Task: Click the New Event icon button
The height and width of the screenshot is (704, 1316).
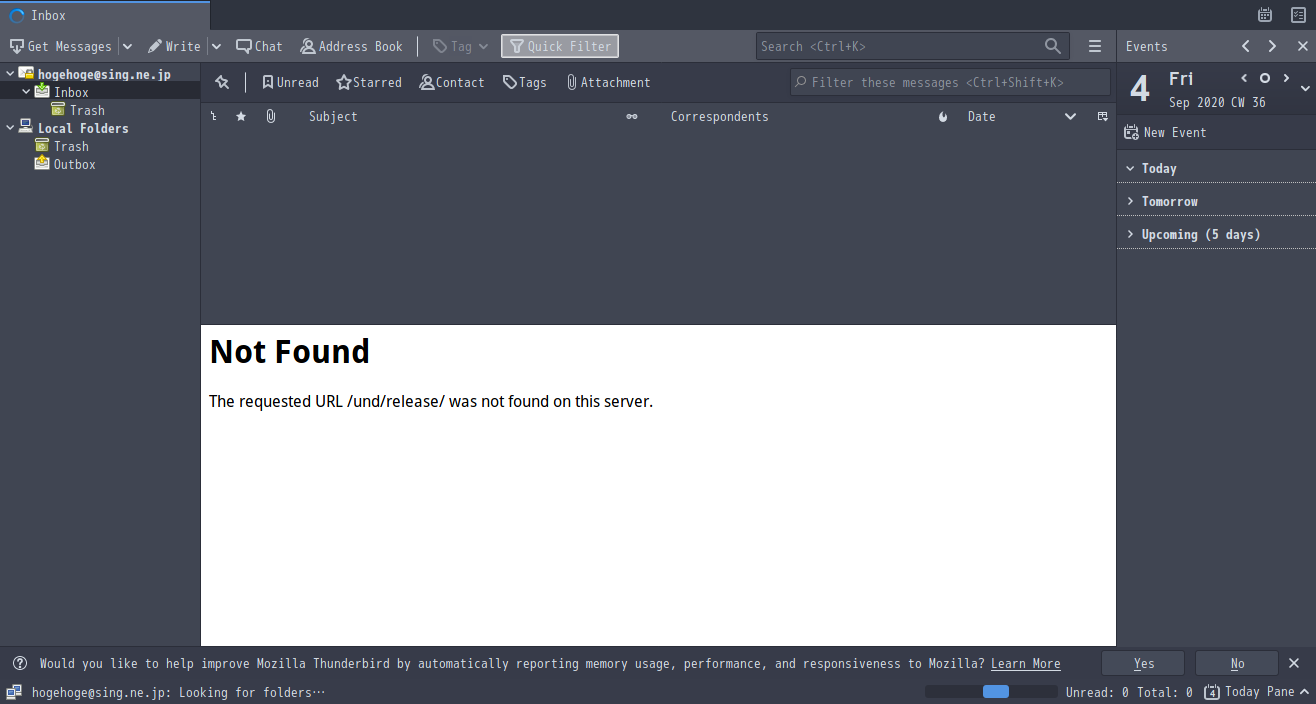Action: (x=1131, y=132)
